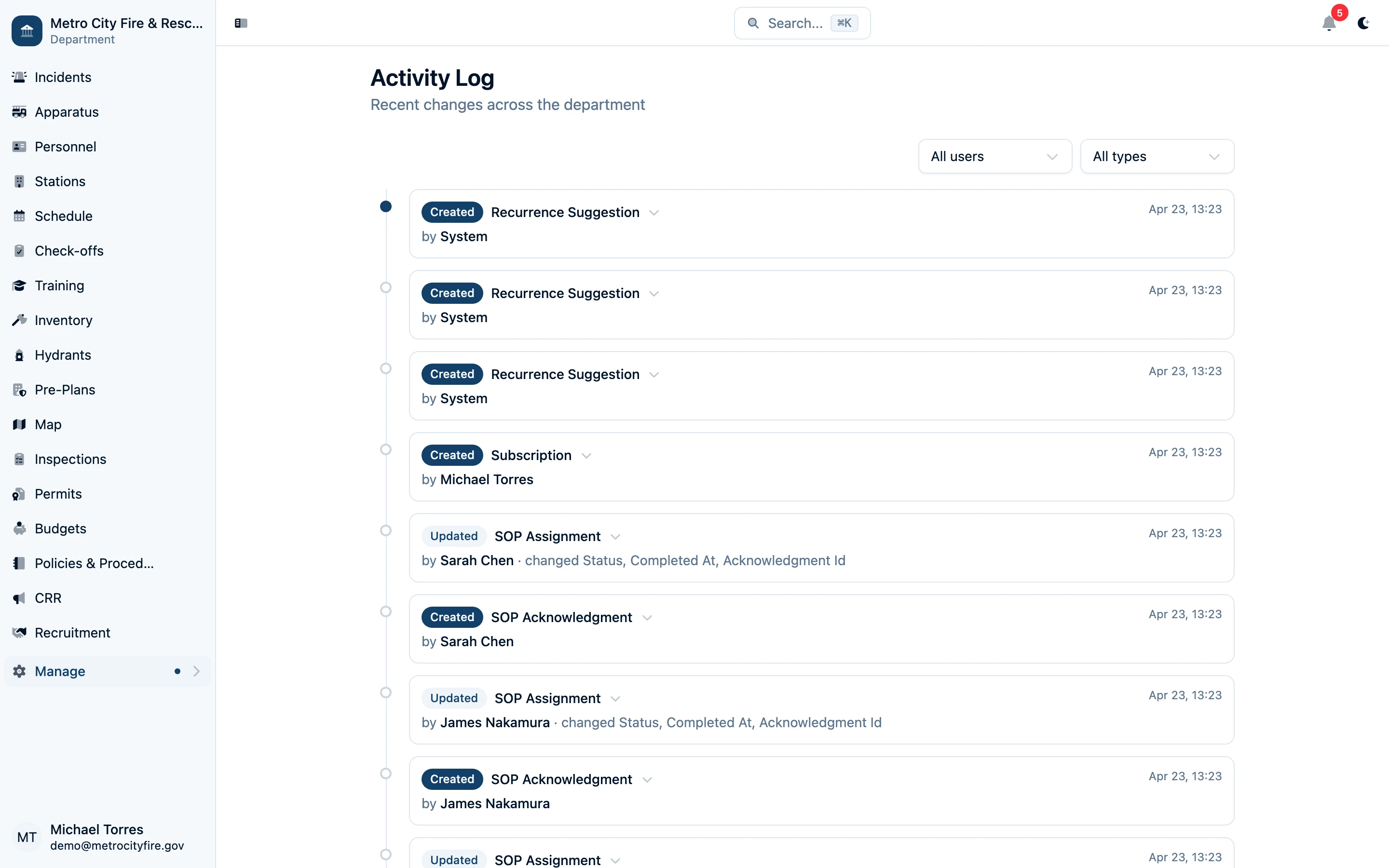Click the search bar
Viewport: 1389px width, 868px height.
click(x=801, y=23)
